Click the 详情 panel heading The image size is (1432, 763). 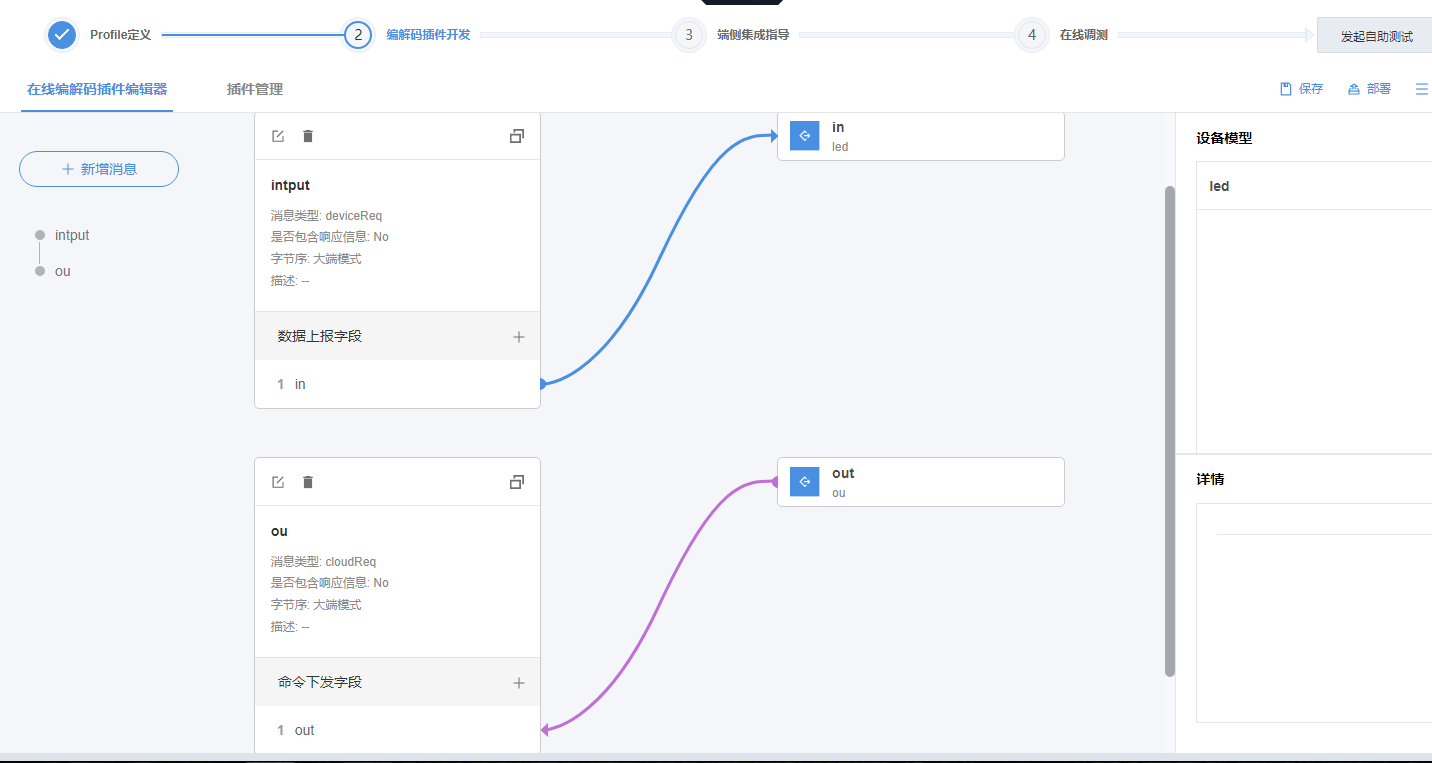pyautogui.click(x=1210, y=479)
